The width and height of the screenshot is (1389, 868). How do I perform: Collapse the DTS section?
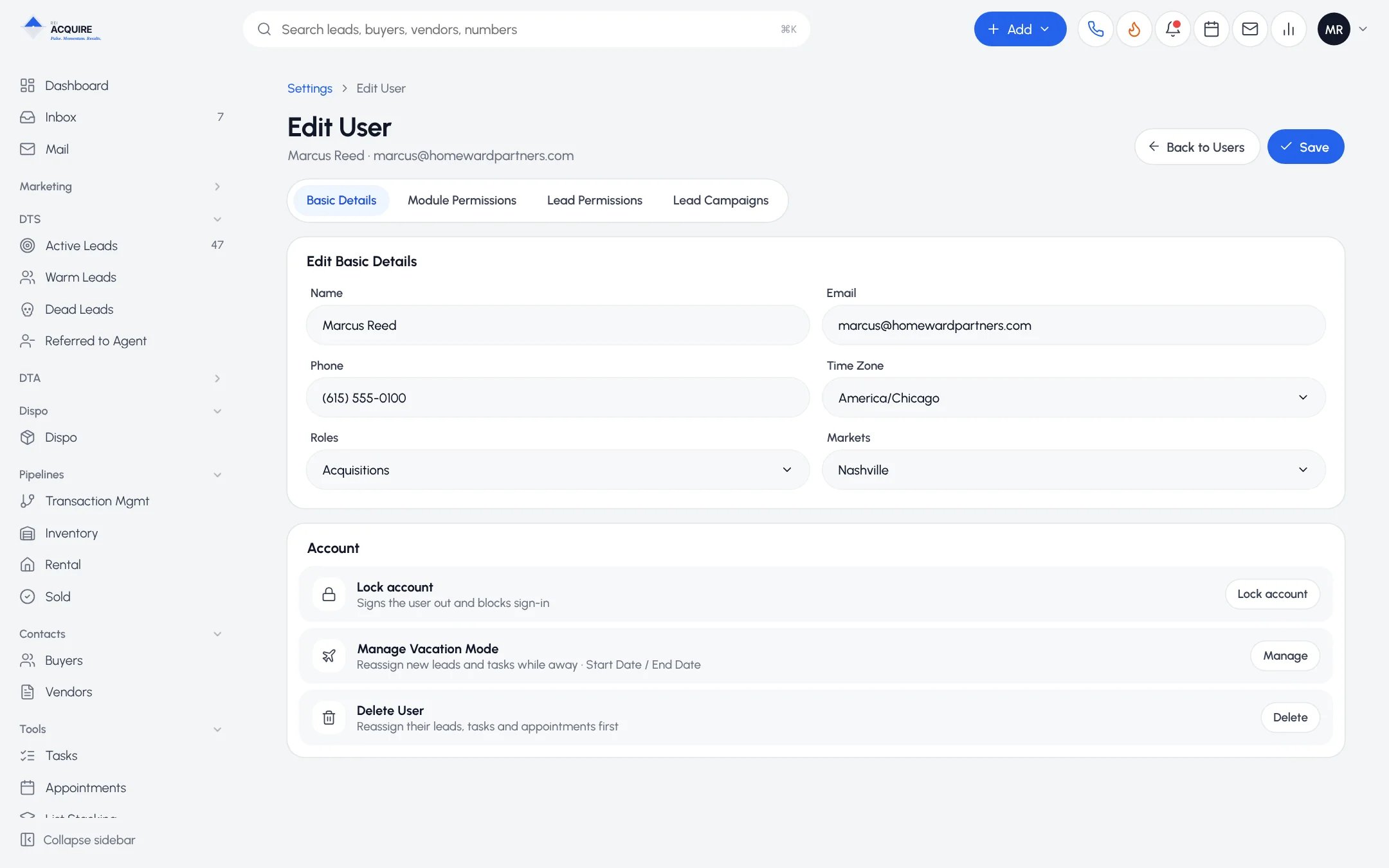122,219
